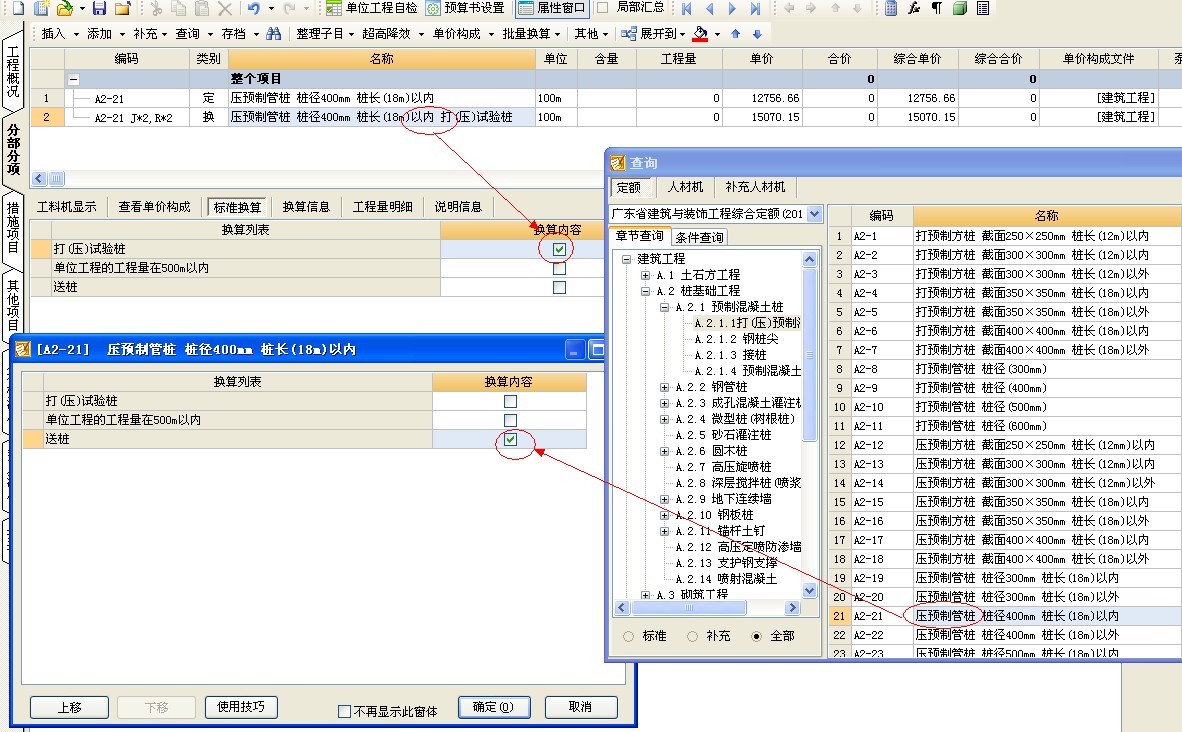Screen dimensions: 1182x732
Task: Open the calculator icon
Action: pyautogui.click(x=891, y=8)
